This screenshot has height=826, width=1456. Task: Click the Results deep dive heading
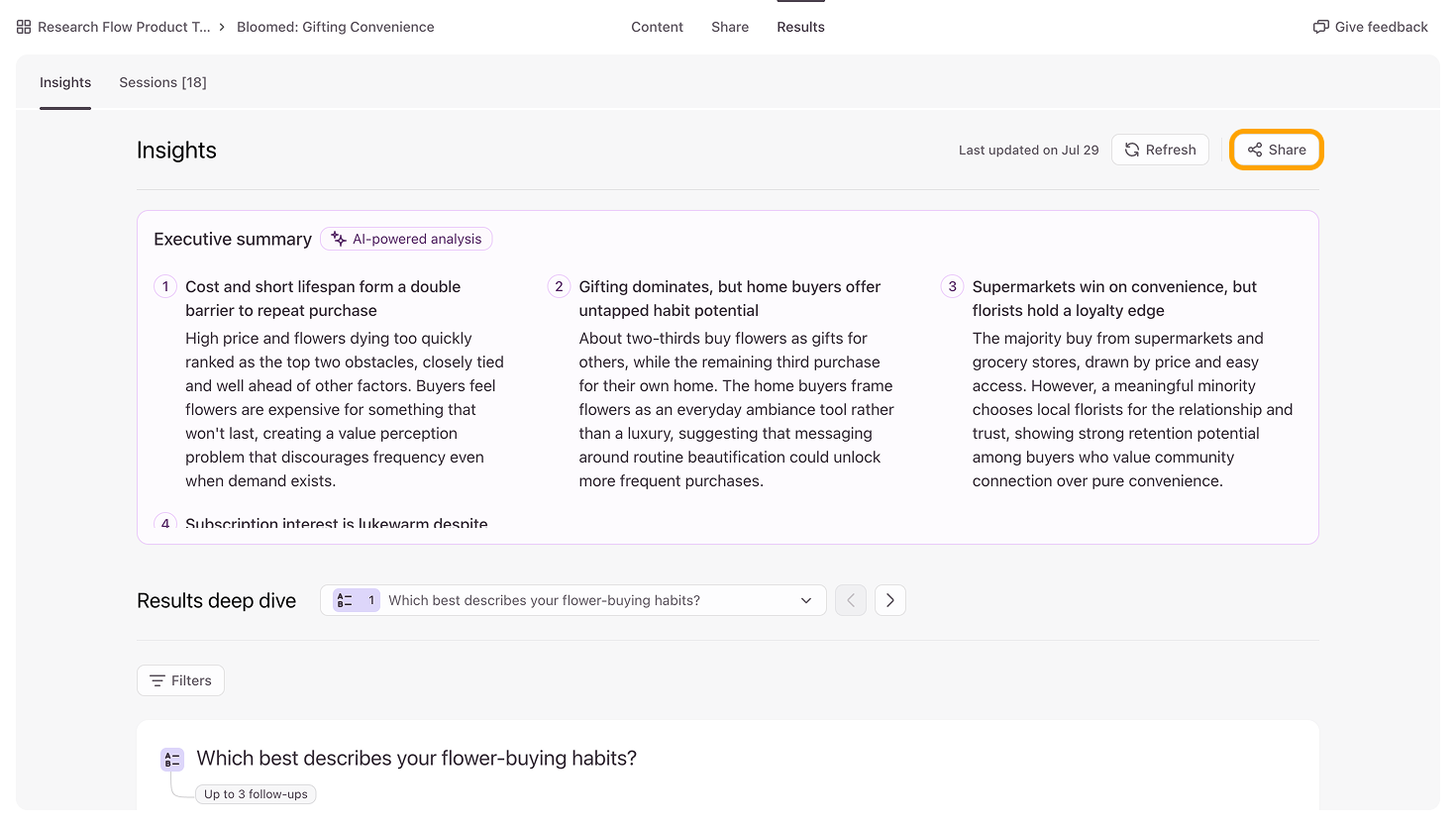(x=216, y=600)
